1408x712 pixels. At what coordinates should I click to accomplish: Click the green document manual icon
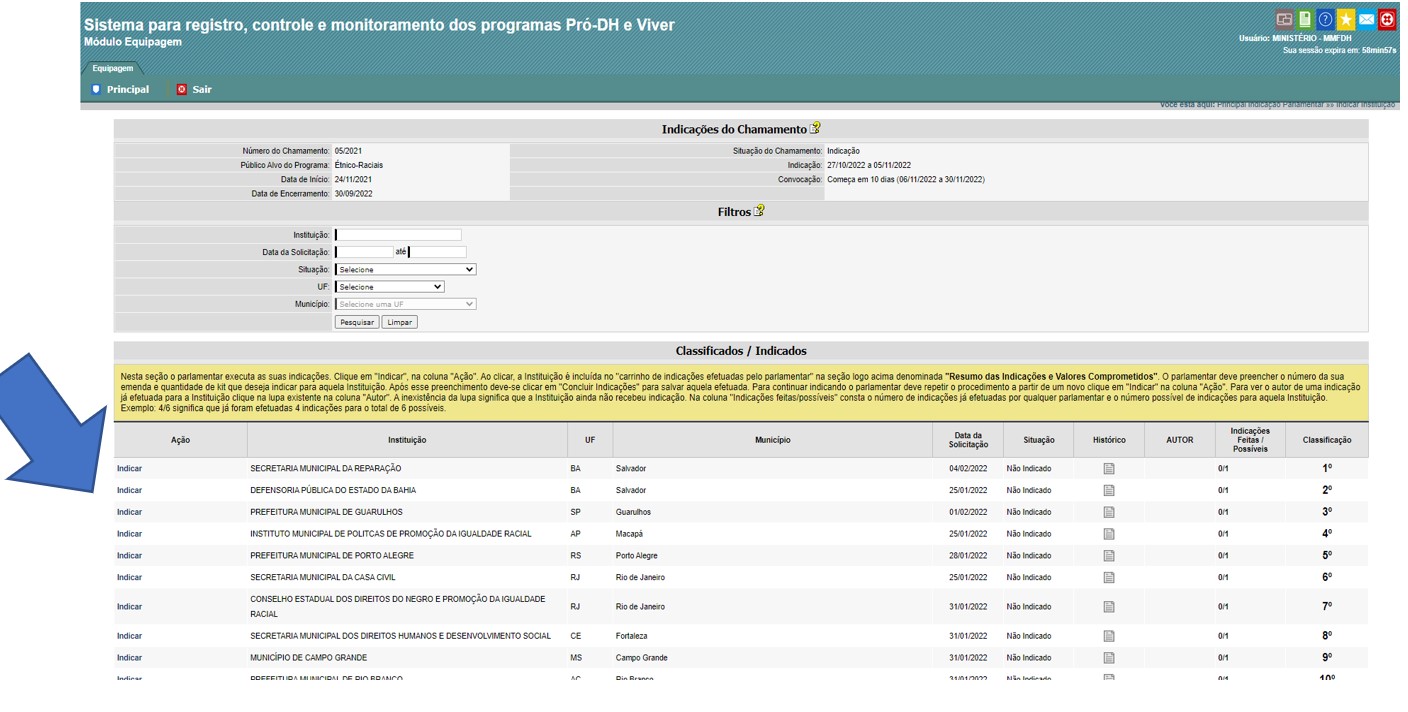point(1305,20)
